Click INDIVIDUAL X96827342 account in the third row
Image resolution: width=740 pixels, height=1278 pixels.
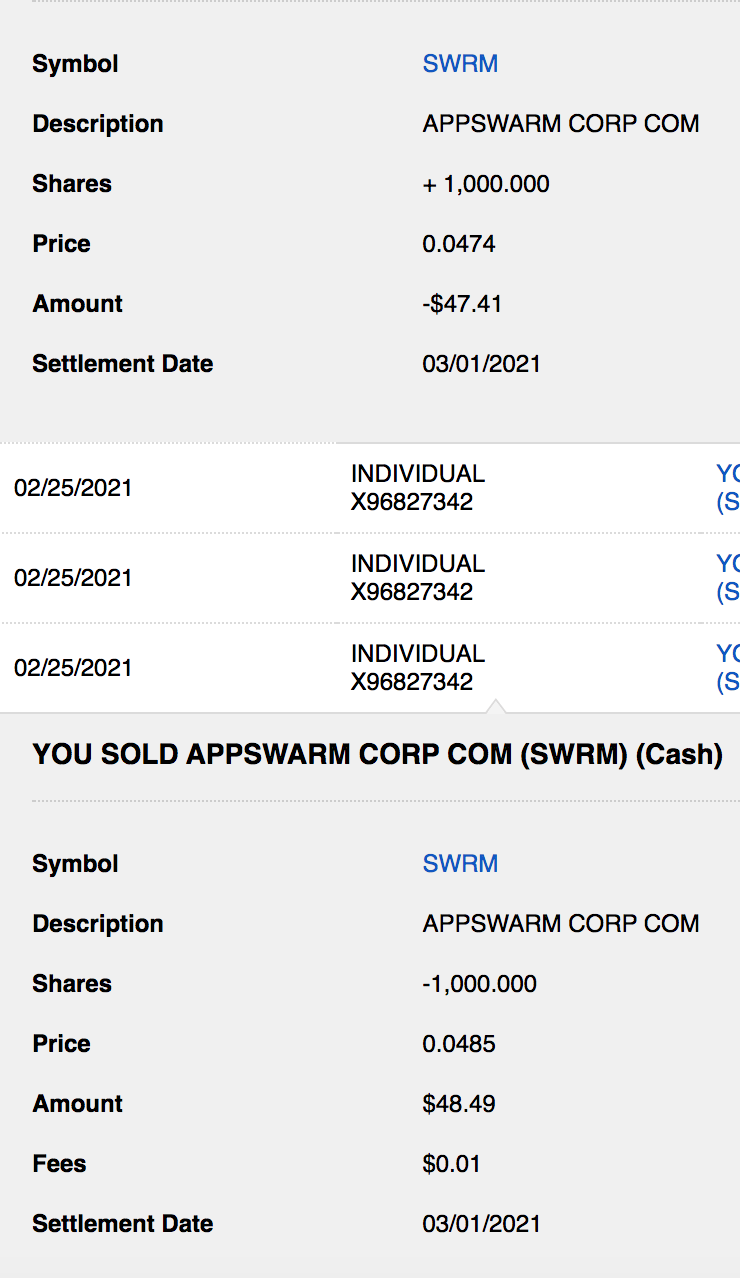click(x=417, y=668)
